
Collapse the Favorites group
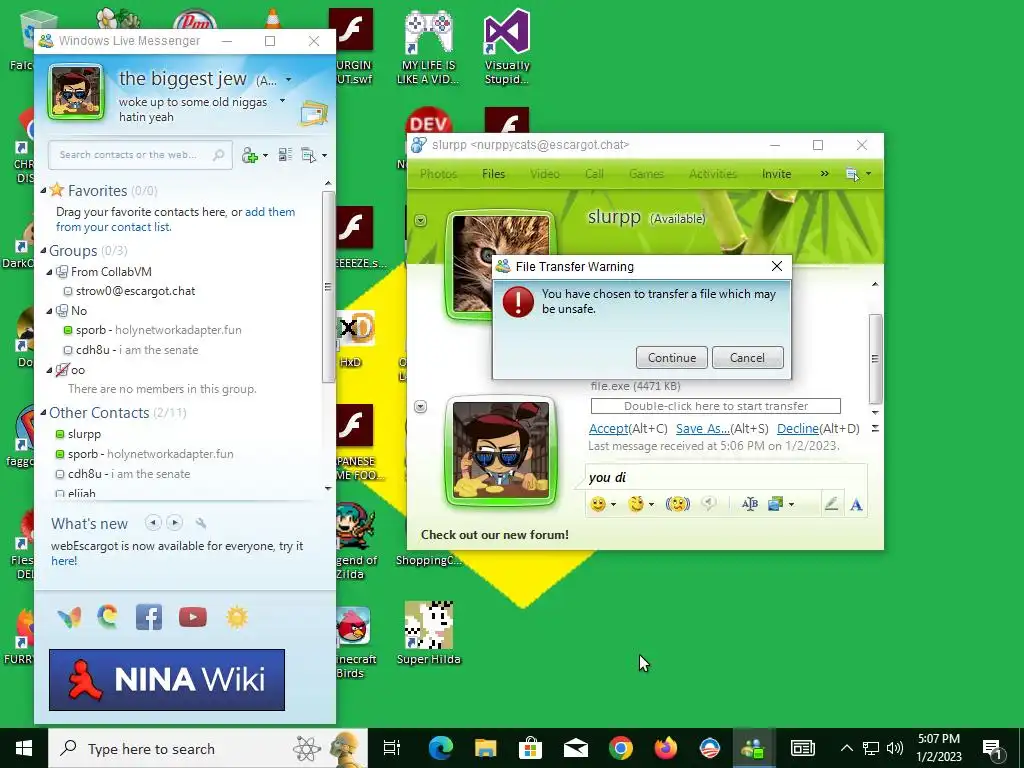coord(43,191)
